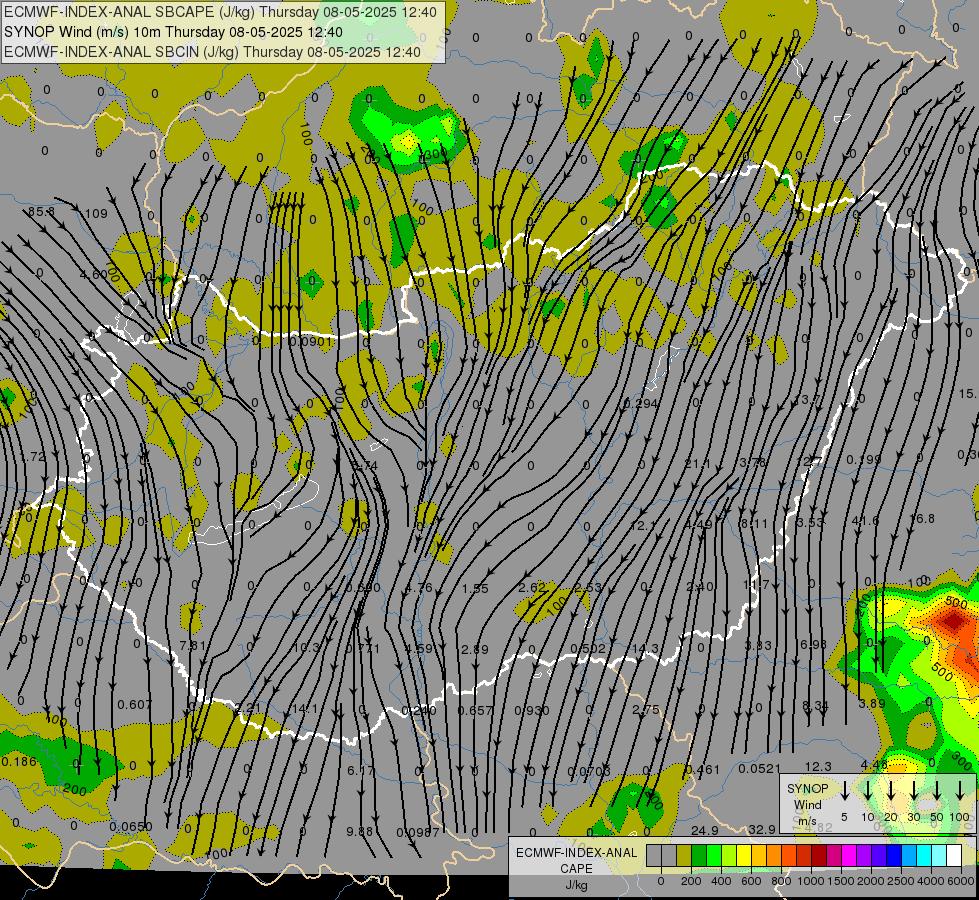Click the 5 m/s wind arrow in legend

click(x=845, y=791)
